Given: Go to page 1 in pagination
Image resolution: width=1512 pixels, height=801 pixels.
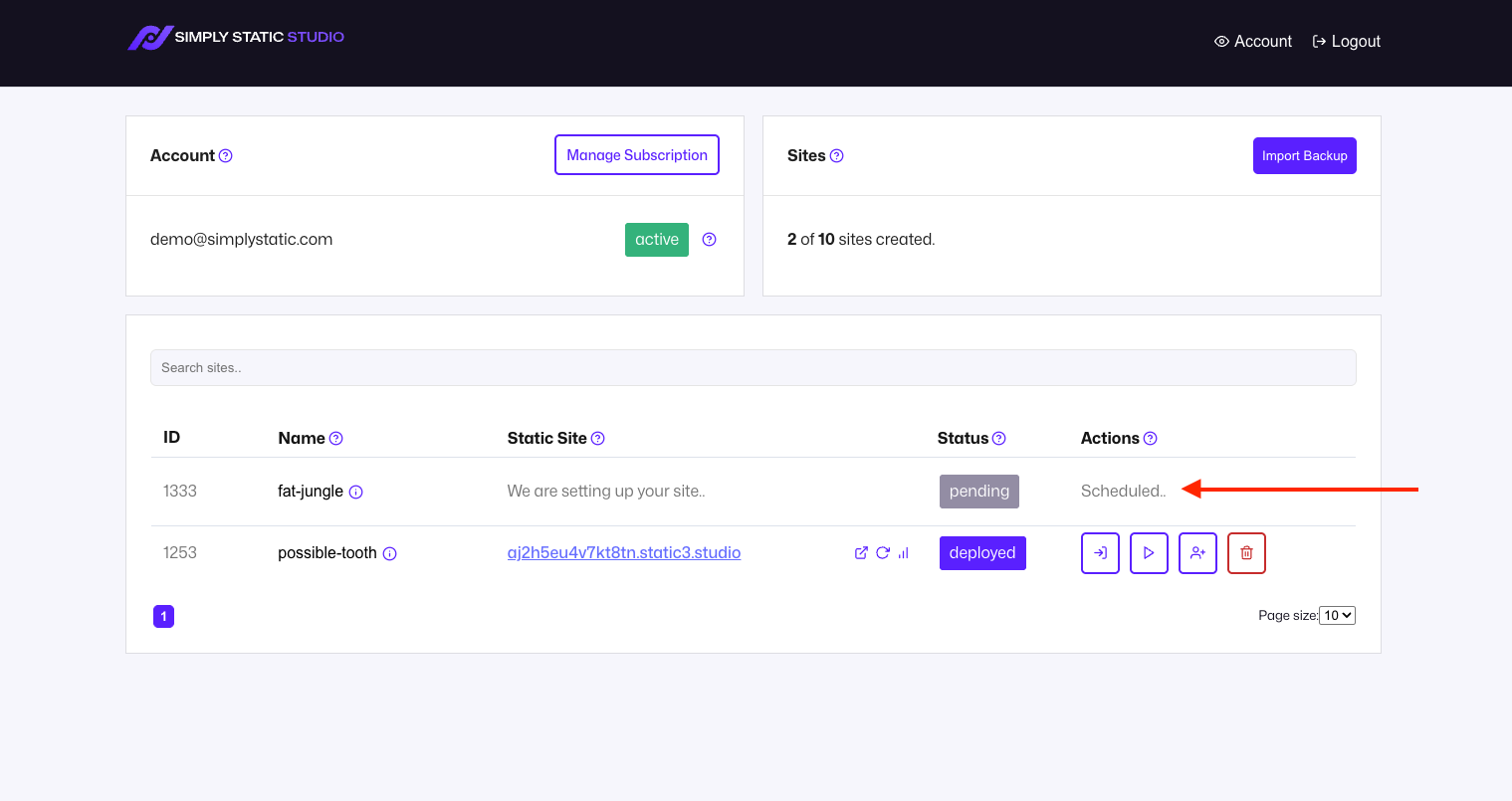Looking at the screenshot, I should (164, 617).
